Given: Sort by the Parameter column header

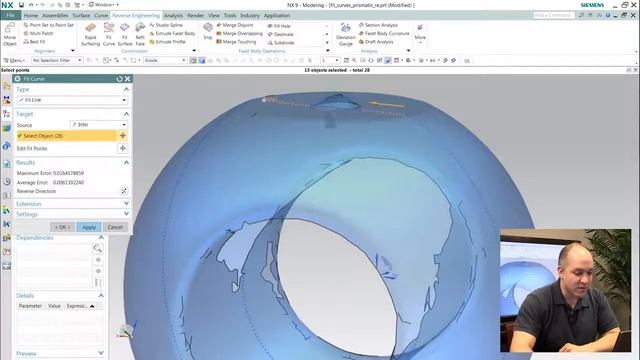Looking at the screenshot, I should (30, 306).
